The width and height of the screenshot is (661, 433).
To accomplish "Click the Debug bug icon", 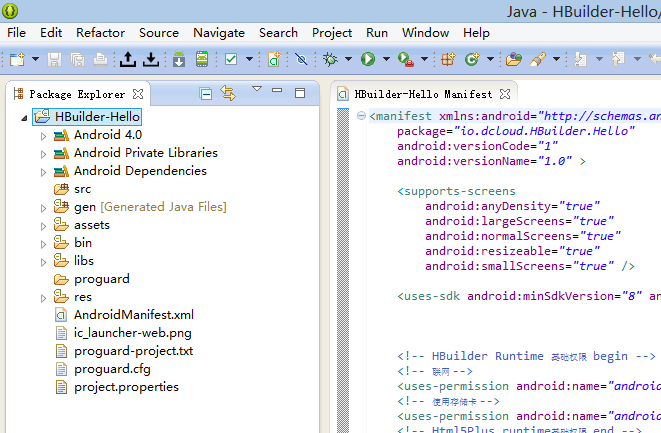I will coord(330,59).
